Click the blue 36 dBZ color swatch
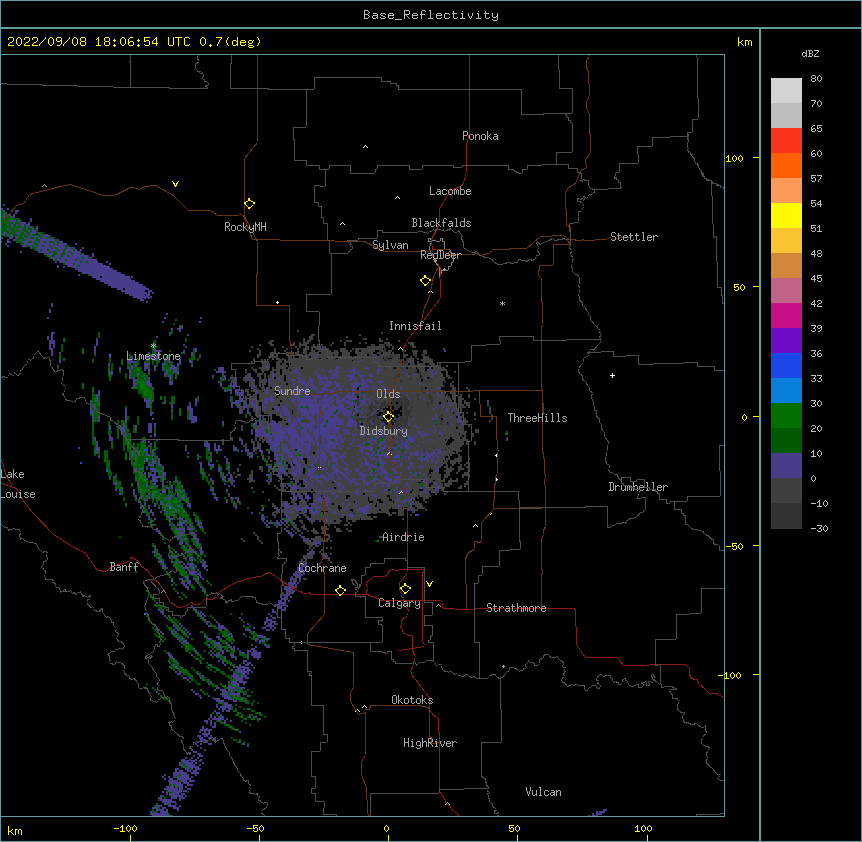 pyautogui.click(x=786, y=365)
